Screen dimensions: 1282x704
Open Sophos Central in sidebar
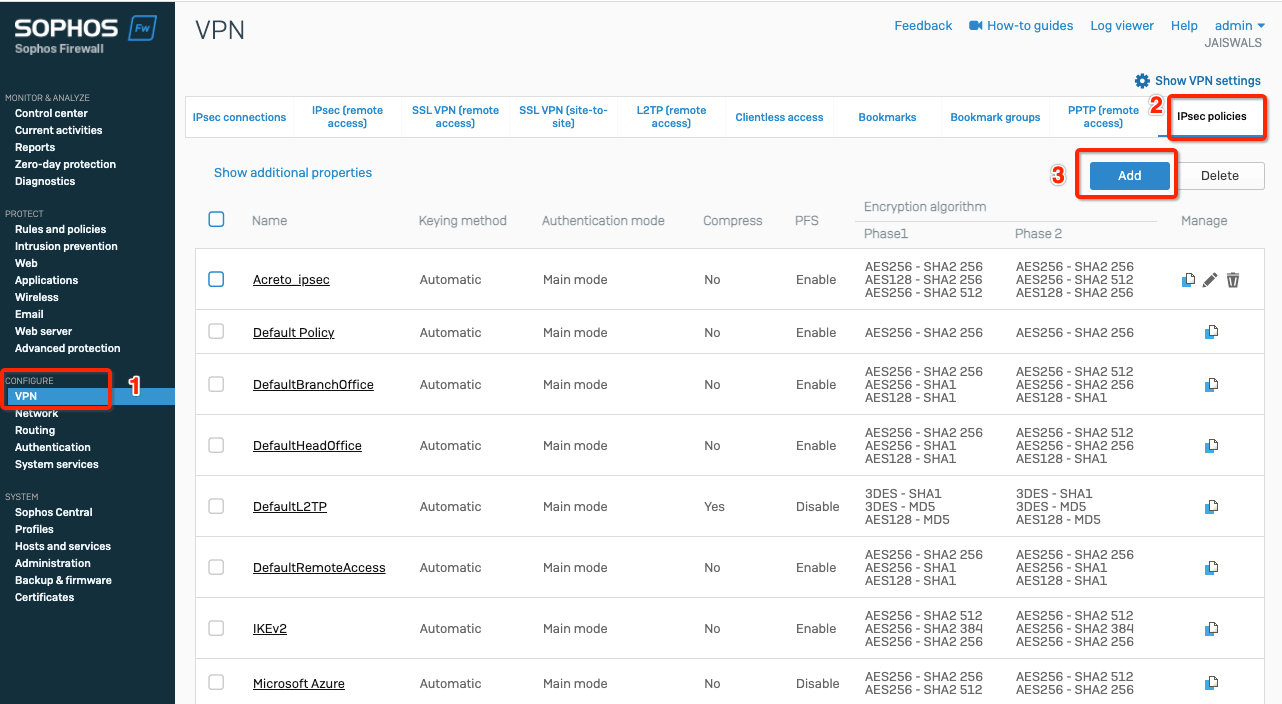(53, 512)
